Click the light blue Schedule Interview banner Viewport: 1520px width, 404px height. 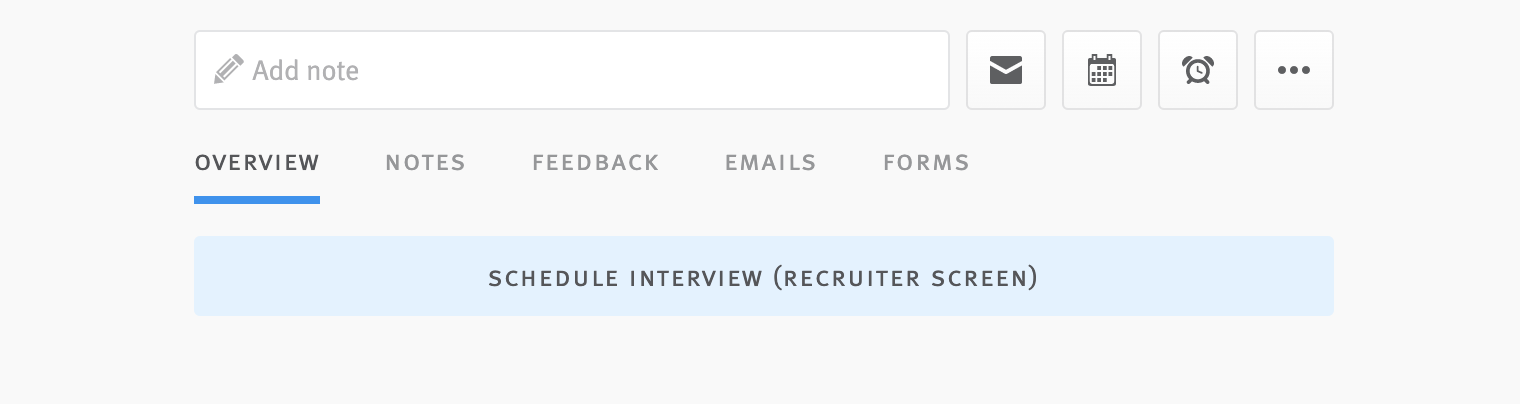pos(764,276)
